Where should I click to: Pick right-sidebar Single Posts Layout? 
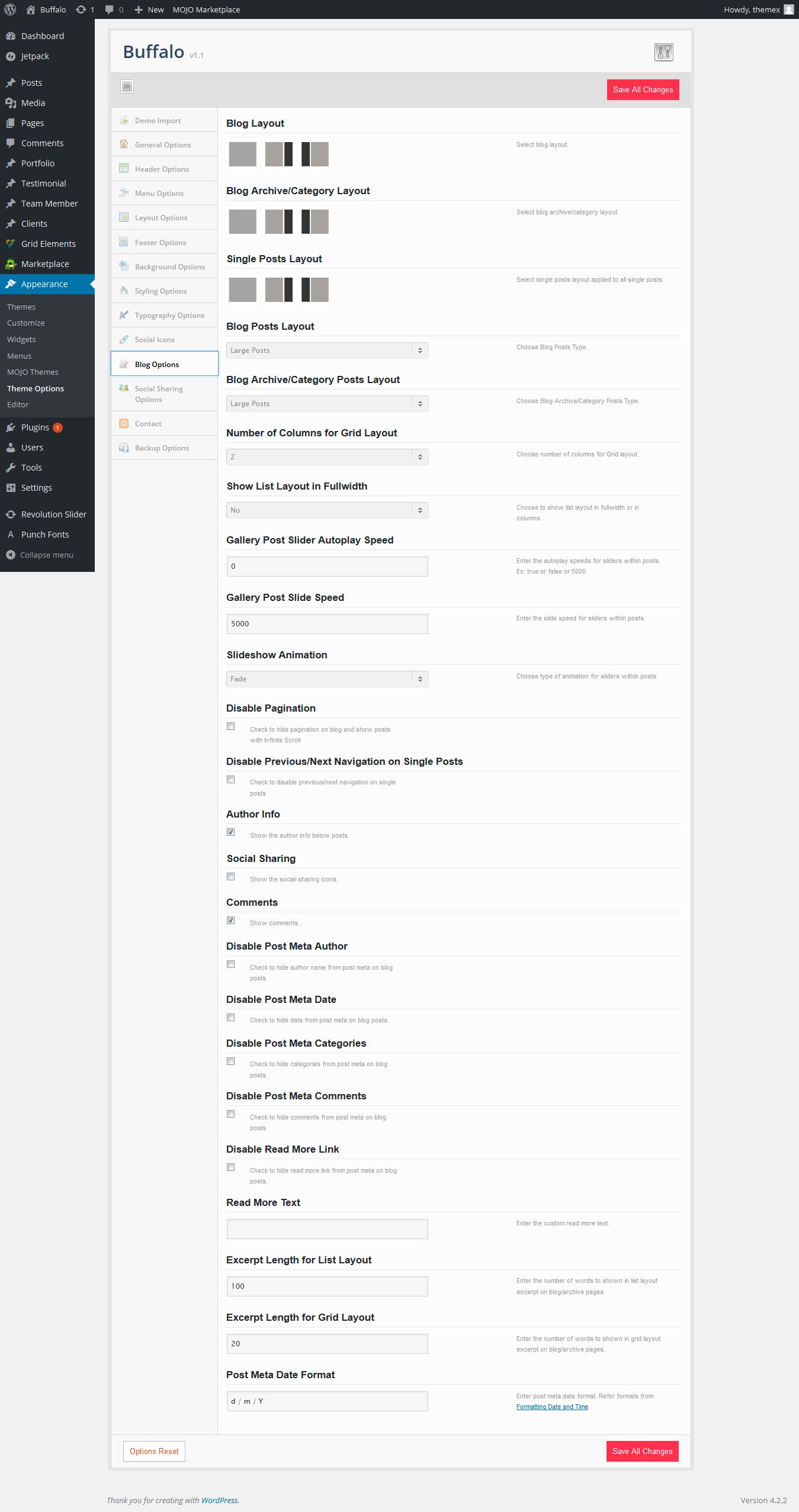[x=279, y=289]
